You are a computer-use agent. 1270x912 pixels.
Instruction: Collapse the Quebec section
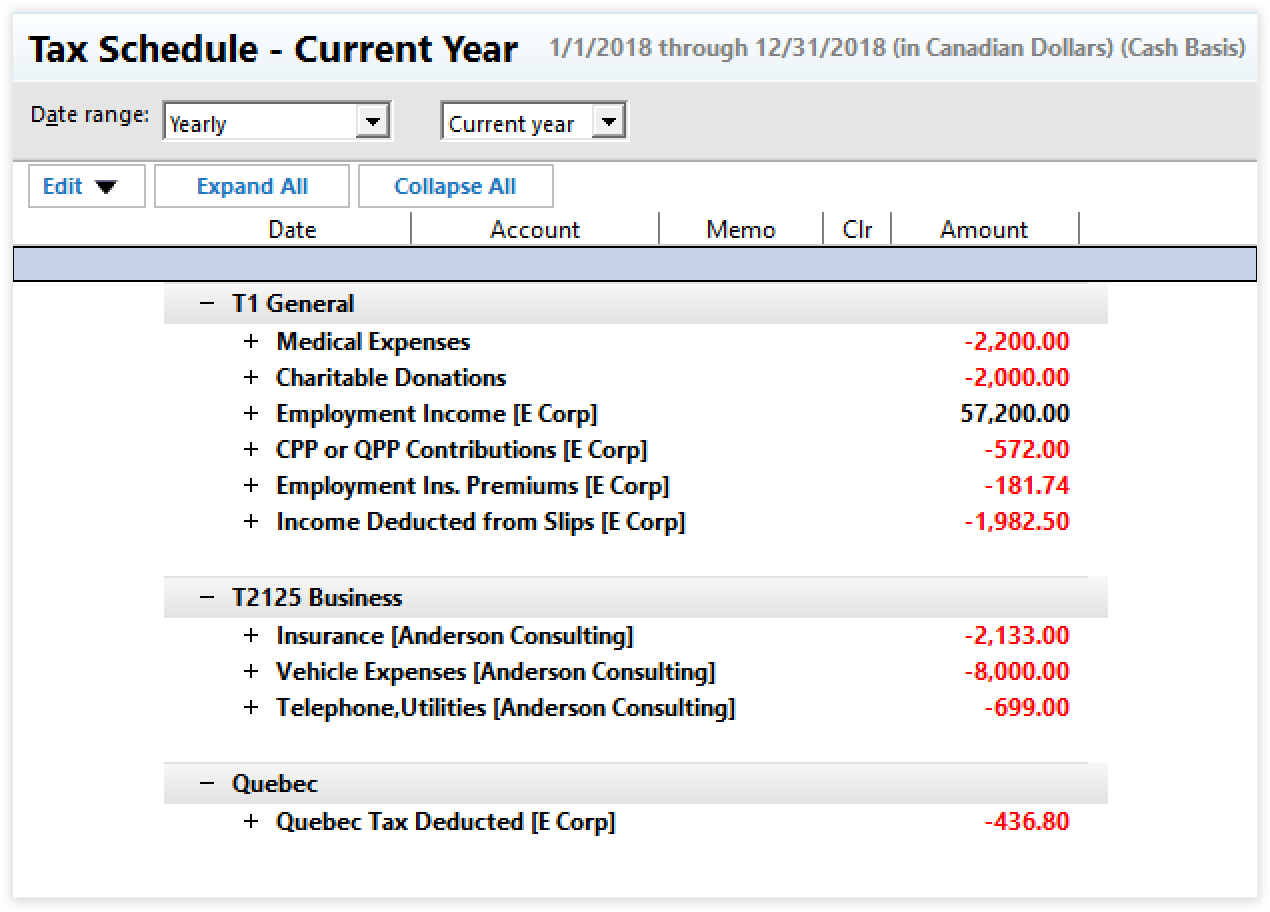pyautogui.click(x=207, y=783)
